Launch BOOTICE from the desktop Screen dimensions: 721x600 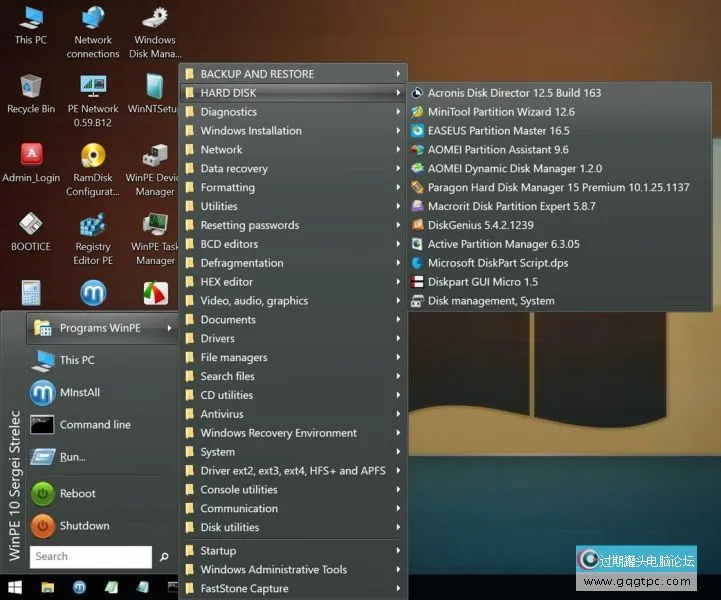[x=30, y=227]
